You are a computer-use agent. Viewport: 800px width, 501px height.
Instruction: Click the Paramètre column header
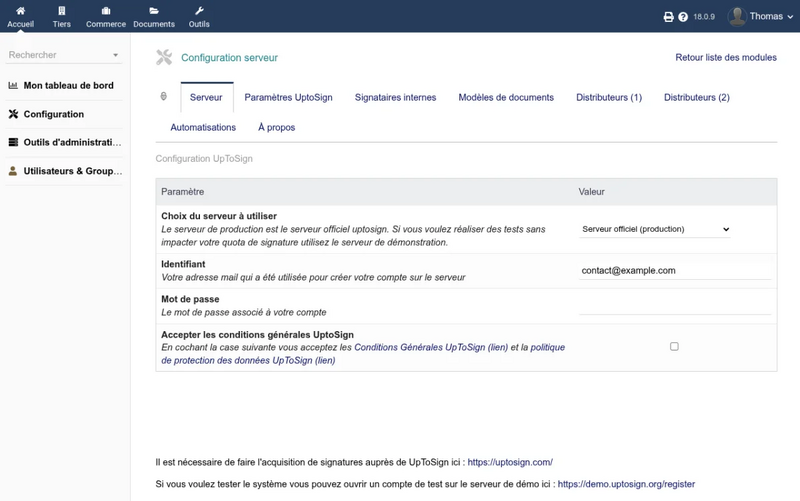tap(183, 191)
